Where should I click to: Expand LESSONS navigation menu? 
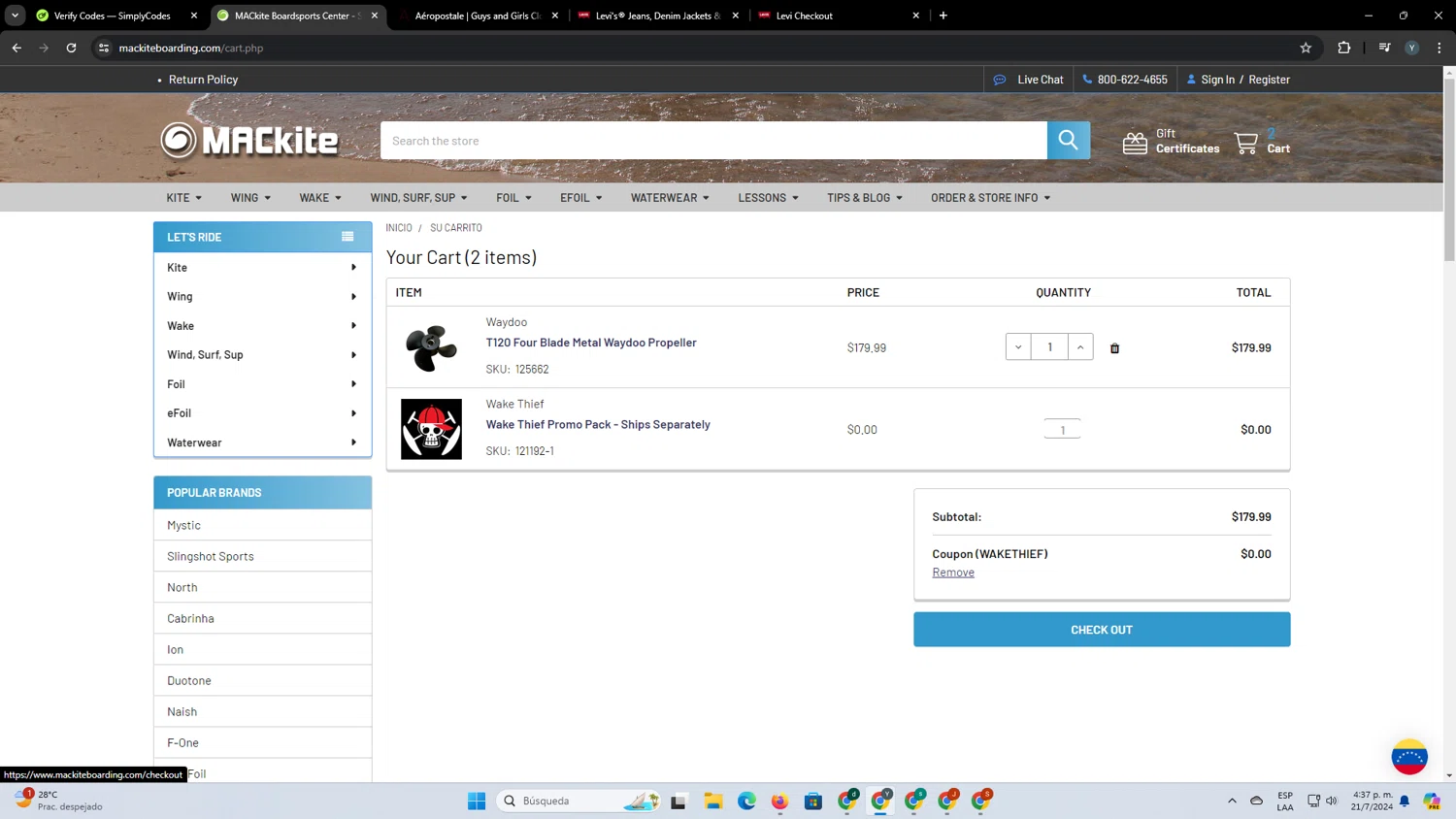(x=768, y=198)
